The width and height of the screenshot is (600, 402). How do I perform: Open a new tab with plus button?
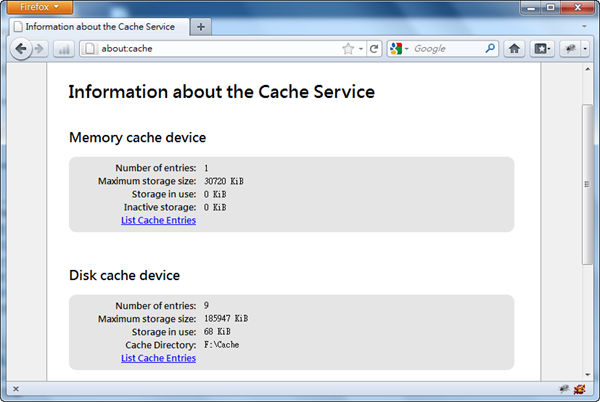[x=201, y=26]
